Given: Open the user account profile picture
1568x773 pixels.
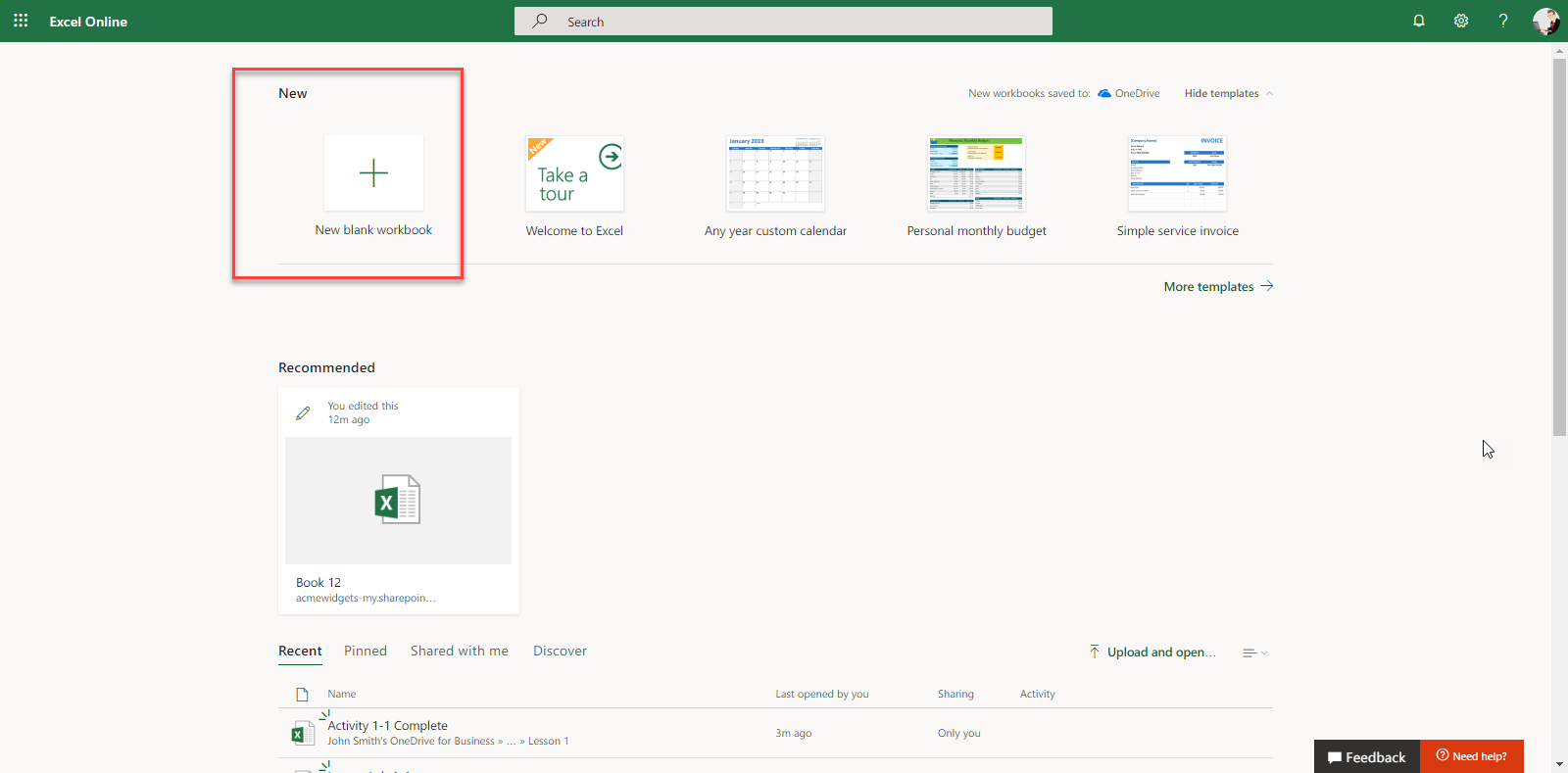Looking at the screenshot, I should (1545, 21).
